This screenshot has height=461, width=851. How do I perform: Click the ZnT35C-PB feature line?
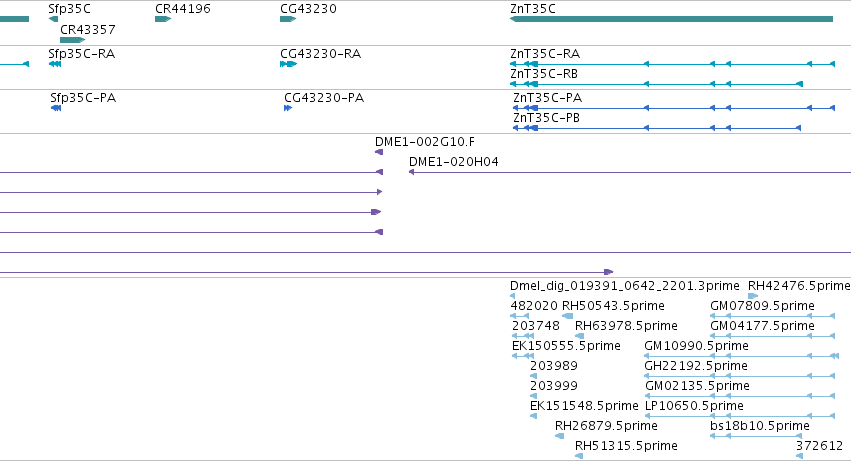pos(657,128)
